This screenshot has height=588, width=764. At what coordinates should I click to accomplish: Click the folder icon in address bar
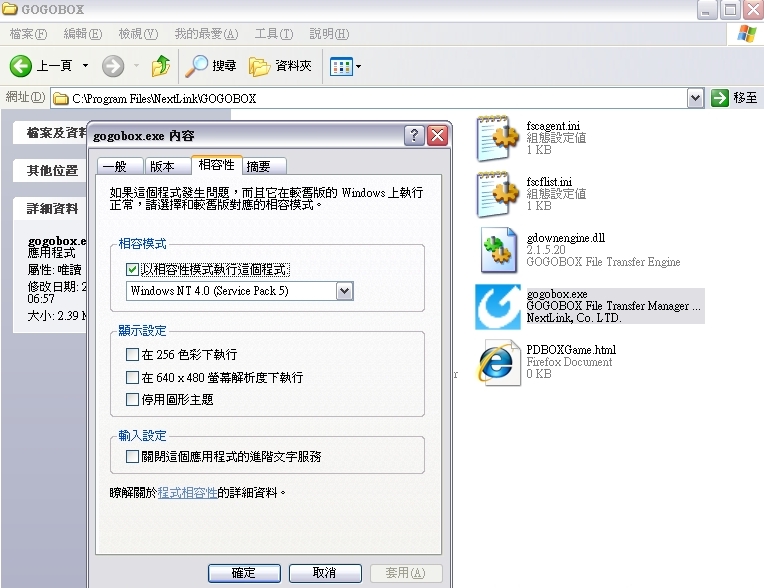click(60, 99)
